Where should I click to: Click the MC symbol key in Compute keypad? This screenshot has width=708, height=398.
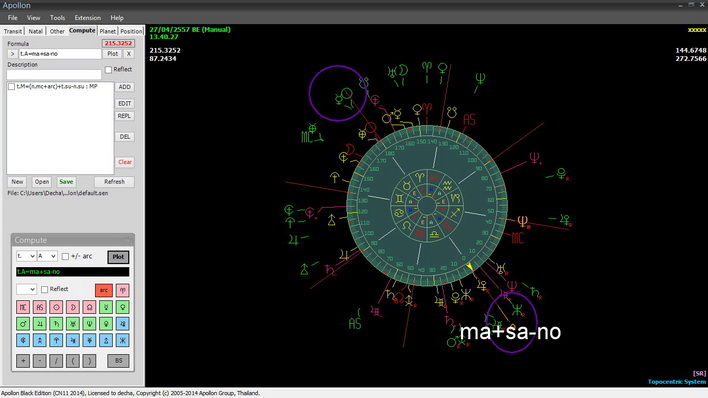(23, 307)
